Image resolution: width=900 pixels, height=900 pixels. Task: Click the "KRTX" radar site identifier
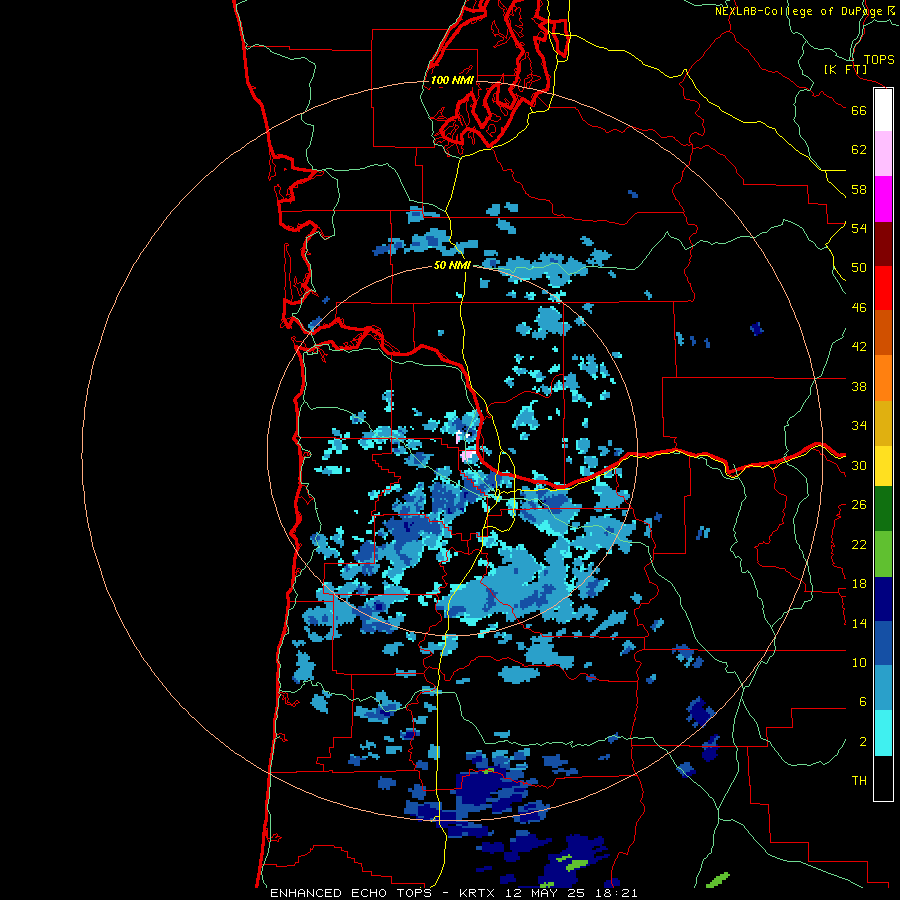[479, 893]
